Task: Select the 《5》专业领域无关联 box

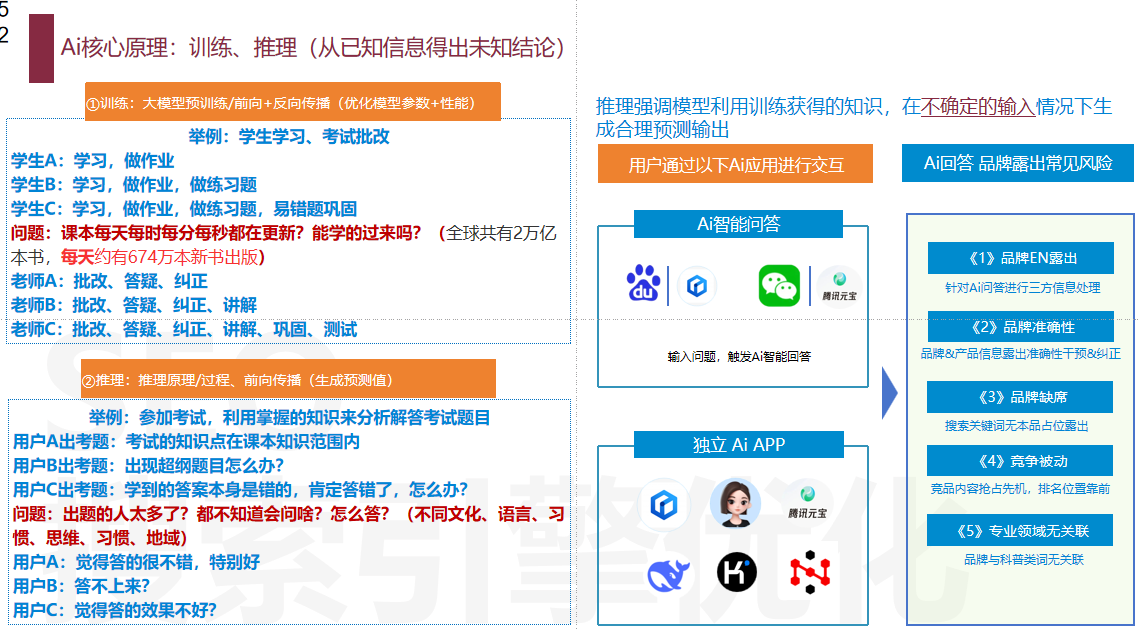Action: 1020,530
